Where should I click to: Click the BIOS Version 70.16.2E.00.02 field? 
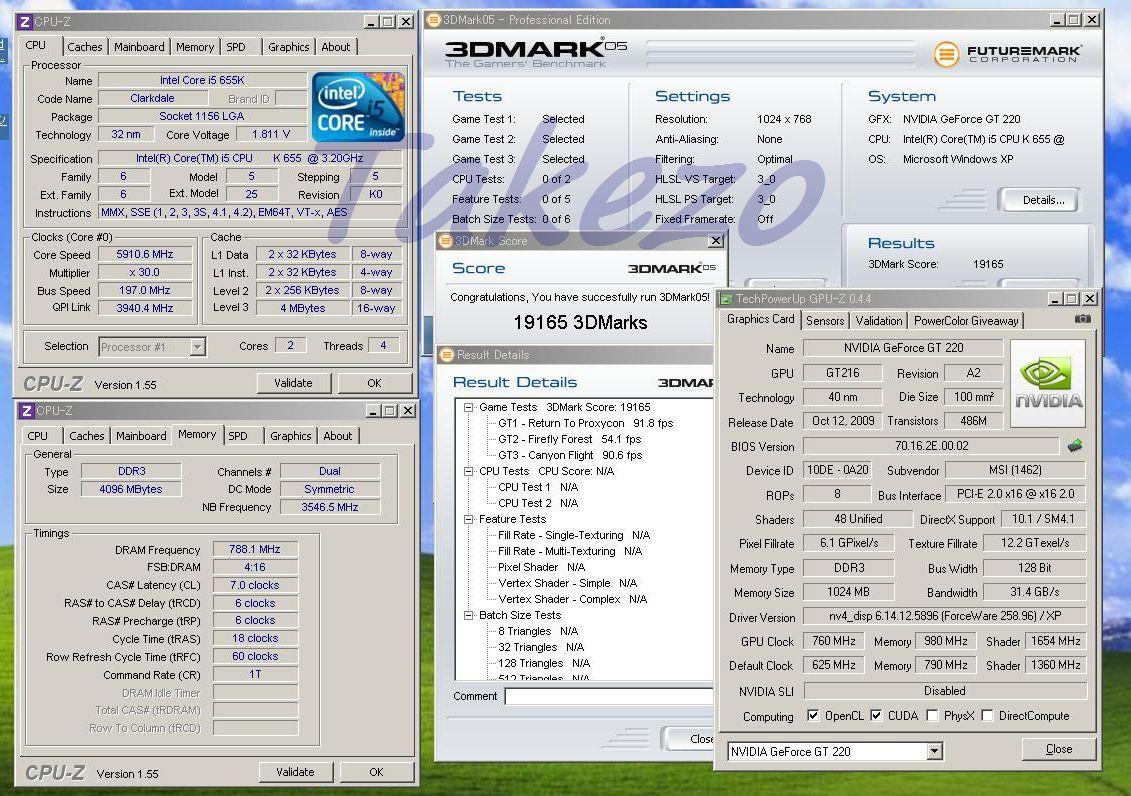pos(931,446)
